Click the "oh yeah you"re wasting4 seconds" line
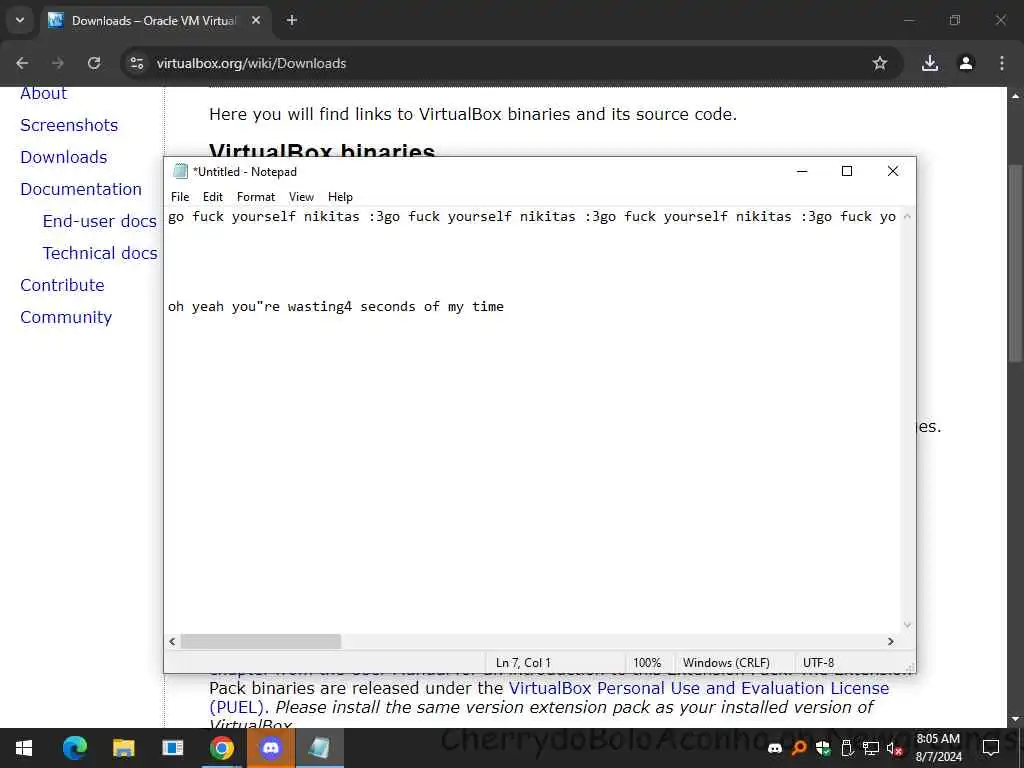Screen dimensions: 1024x768 point(336,306)
